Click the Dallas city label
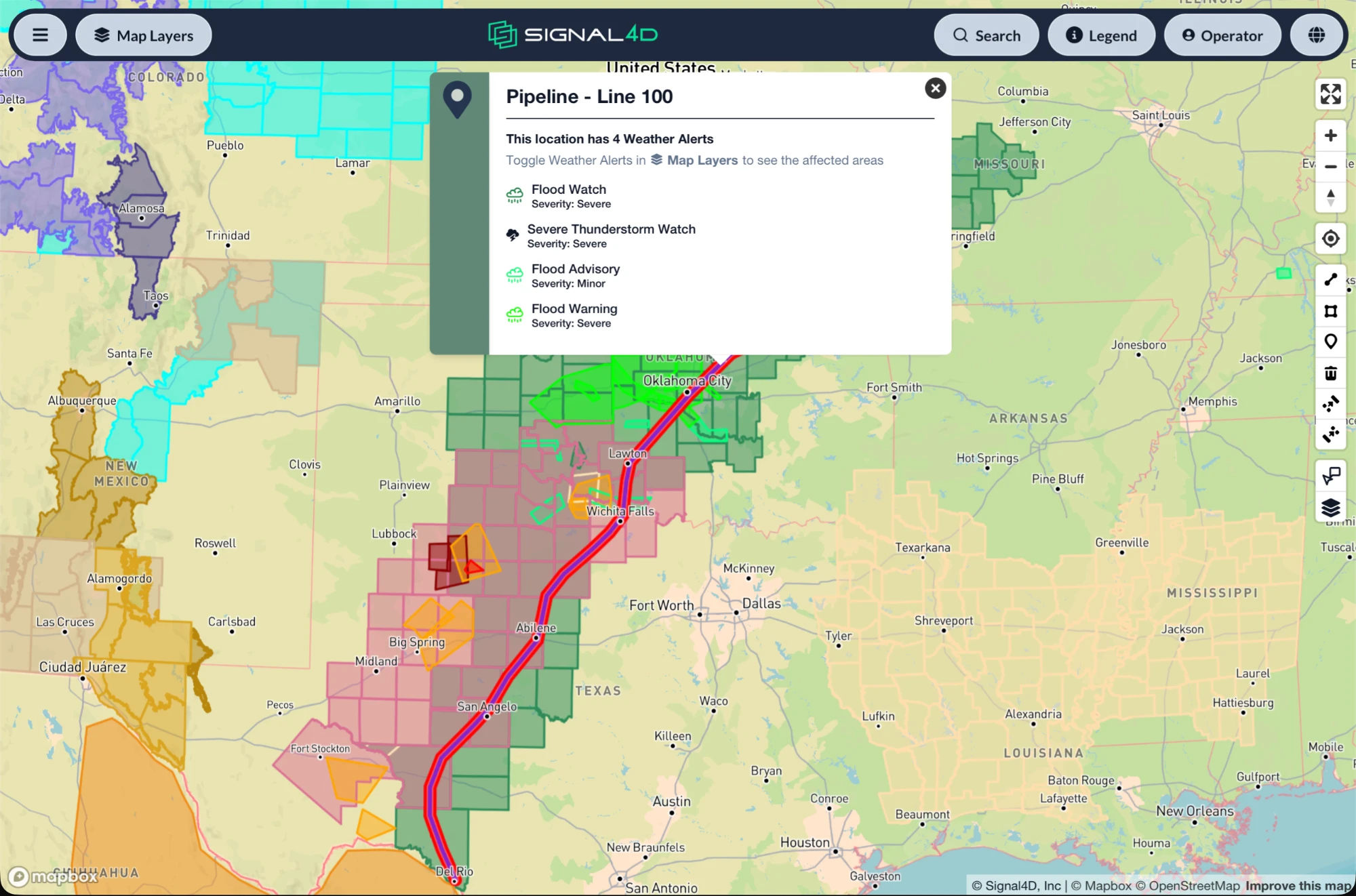 tap(761, 603)
